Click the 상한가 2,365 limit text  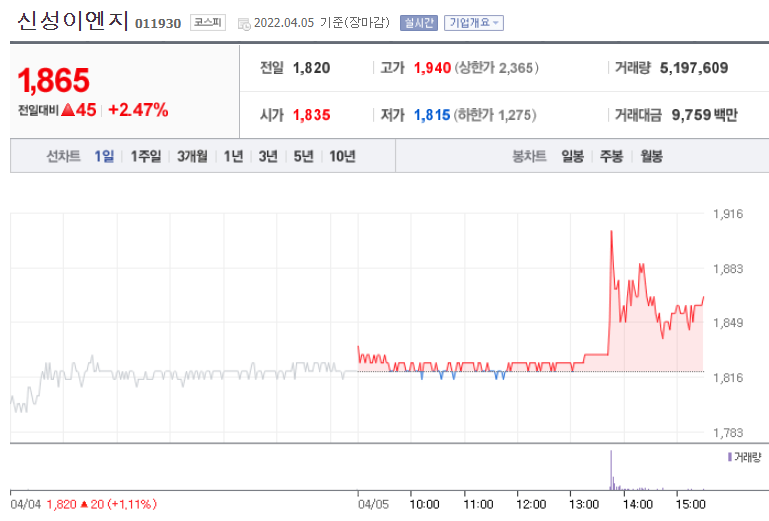[x=496, y=68]
